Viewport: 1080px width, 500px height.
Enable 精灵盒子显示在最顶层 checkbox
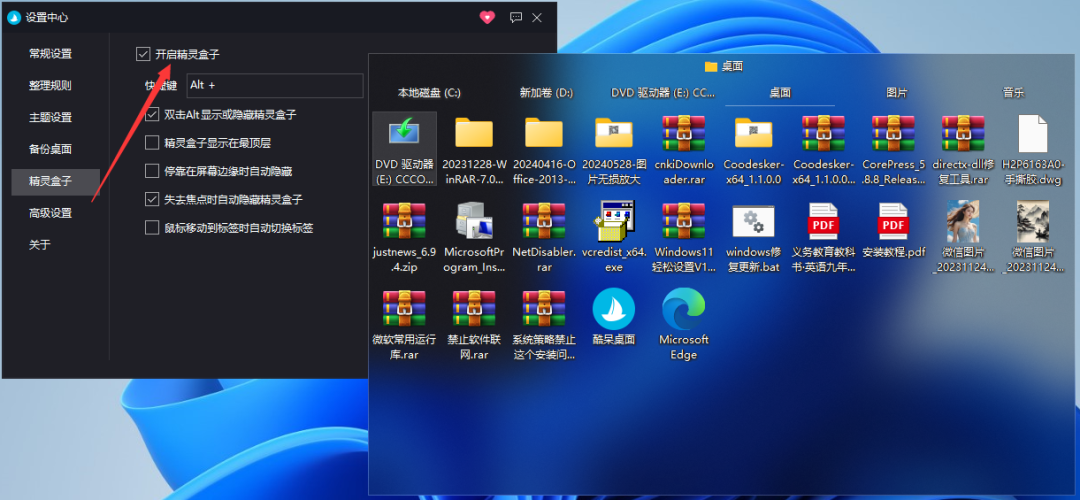pyautogui.click(x=152, y=143)
